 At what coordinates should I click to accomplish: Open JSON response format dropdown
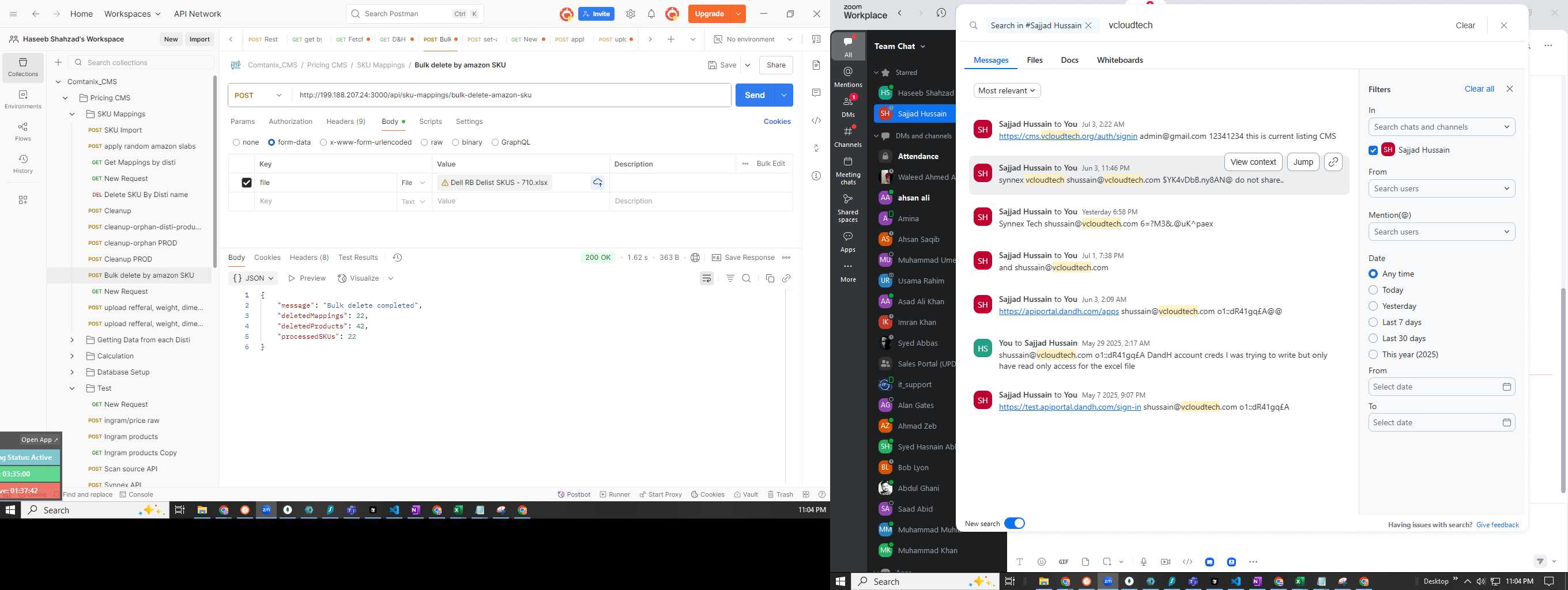point(253,278)
